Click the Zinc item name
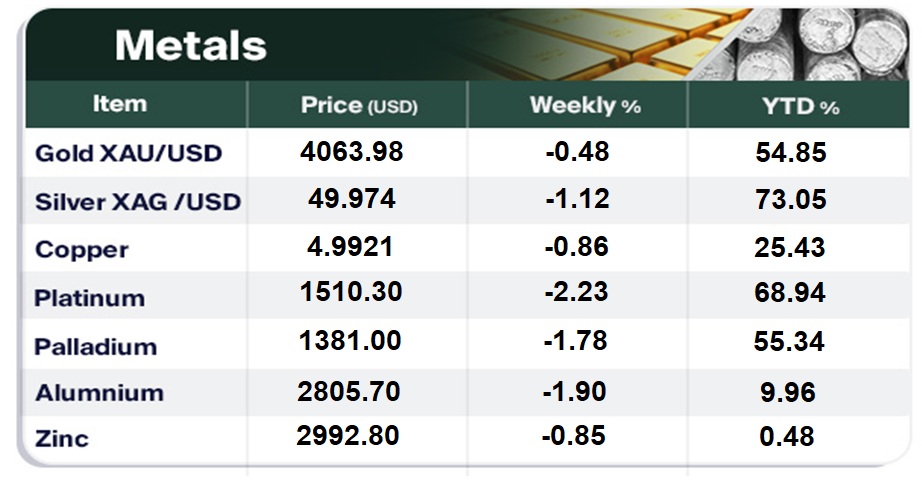The image size is (922, 504). click(61, 438)
